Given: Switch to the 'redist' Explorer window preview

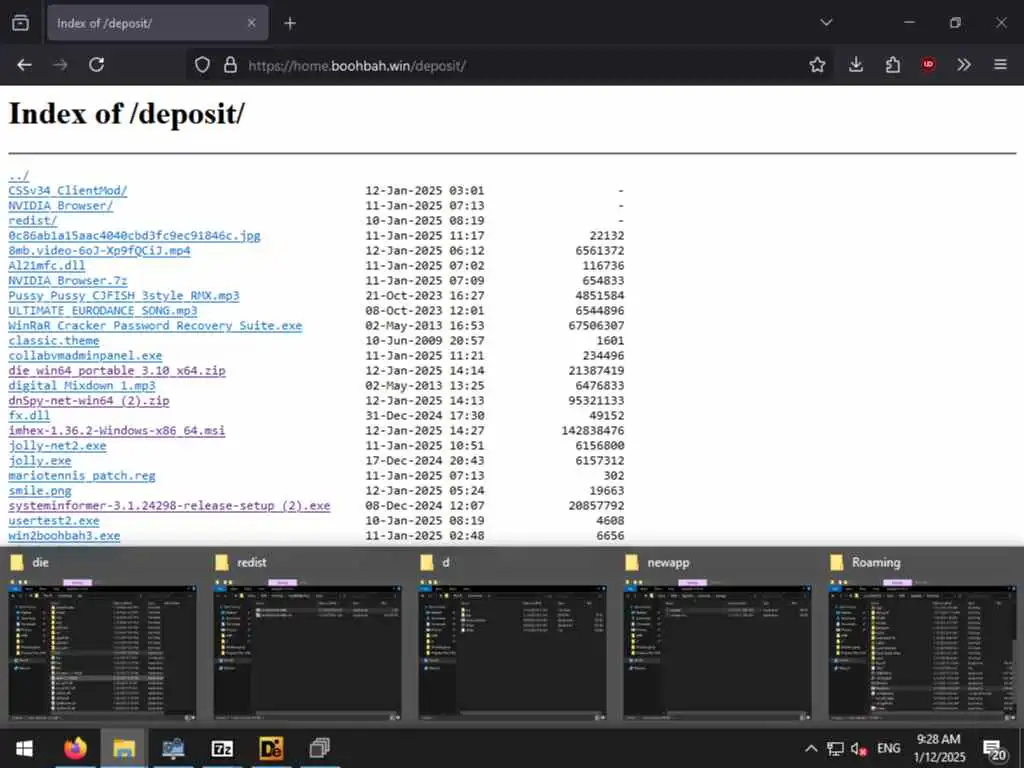Looking at the screenshot, I should point(308,637).
